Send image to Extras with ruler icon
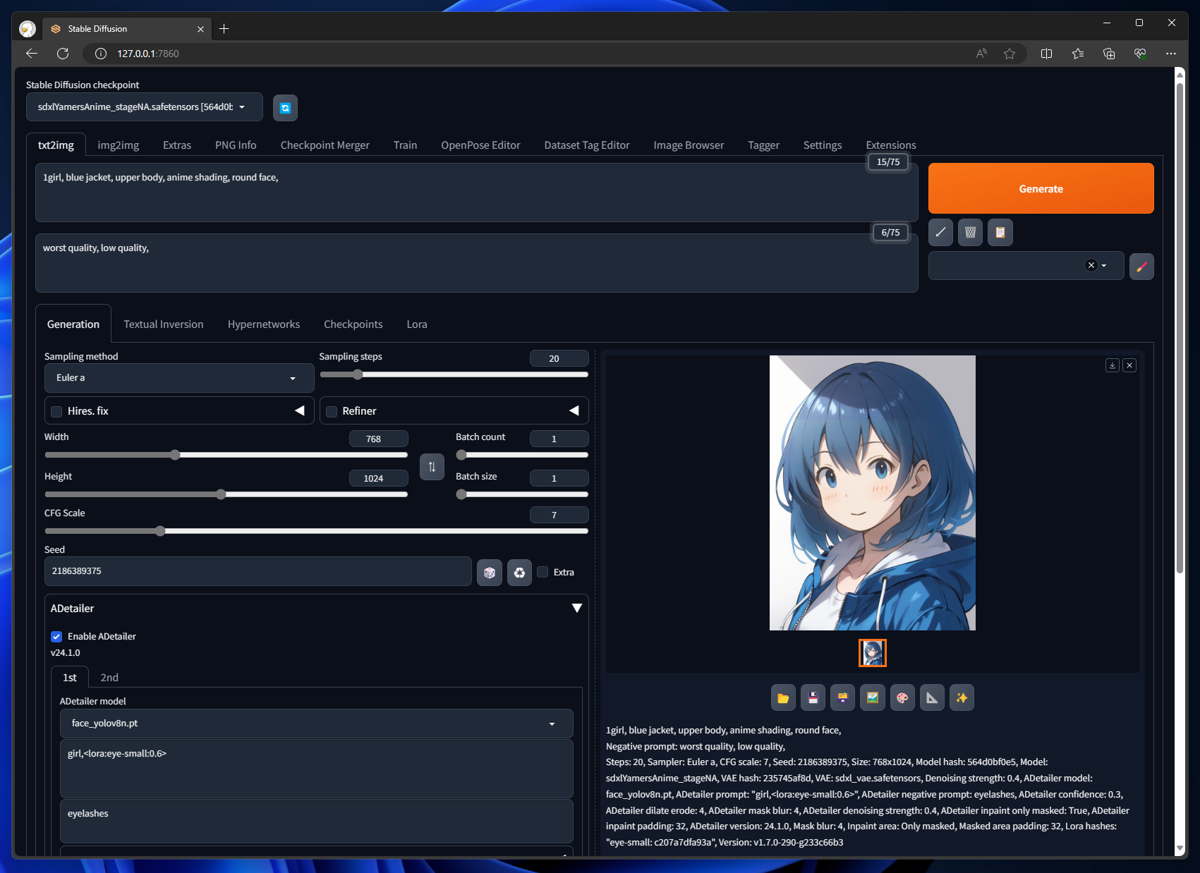 [x=932, y=698]
